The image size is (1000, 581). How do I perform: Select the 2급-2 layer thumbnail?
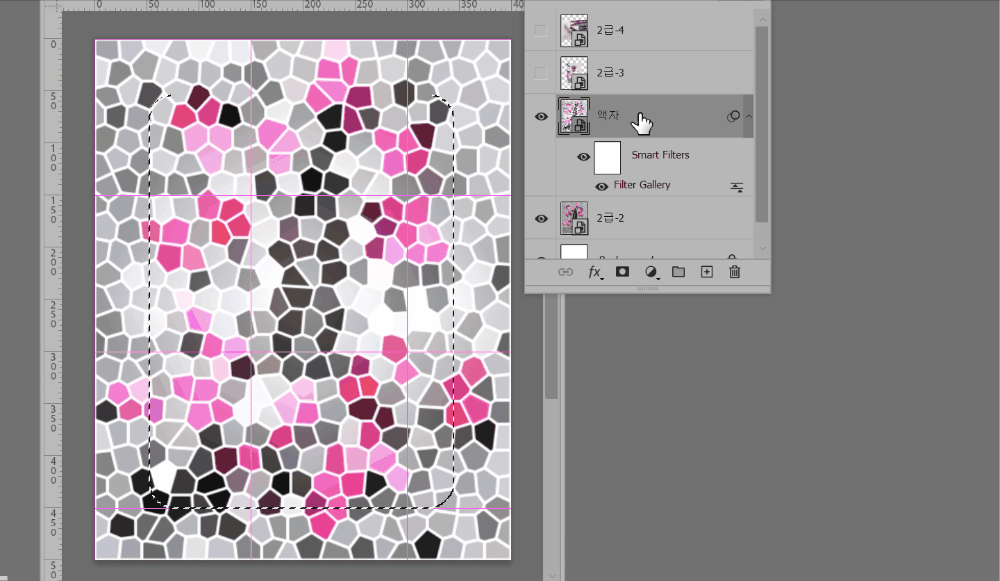(x=574, y=218)
